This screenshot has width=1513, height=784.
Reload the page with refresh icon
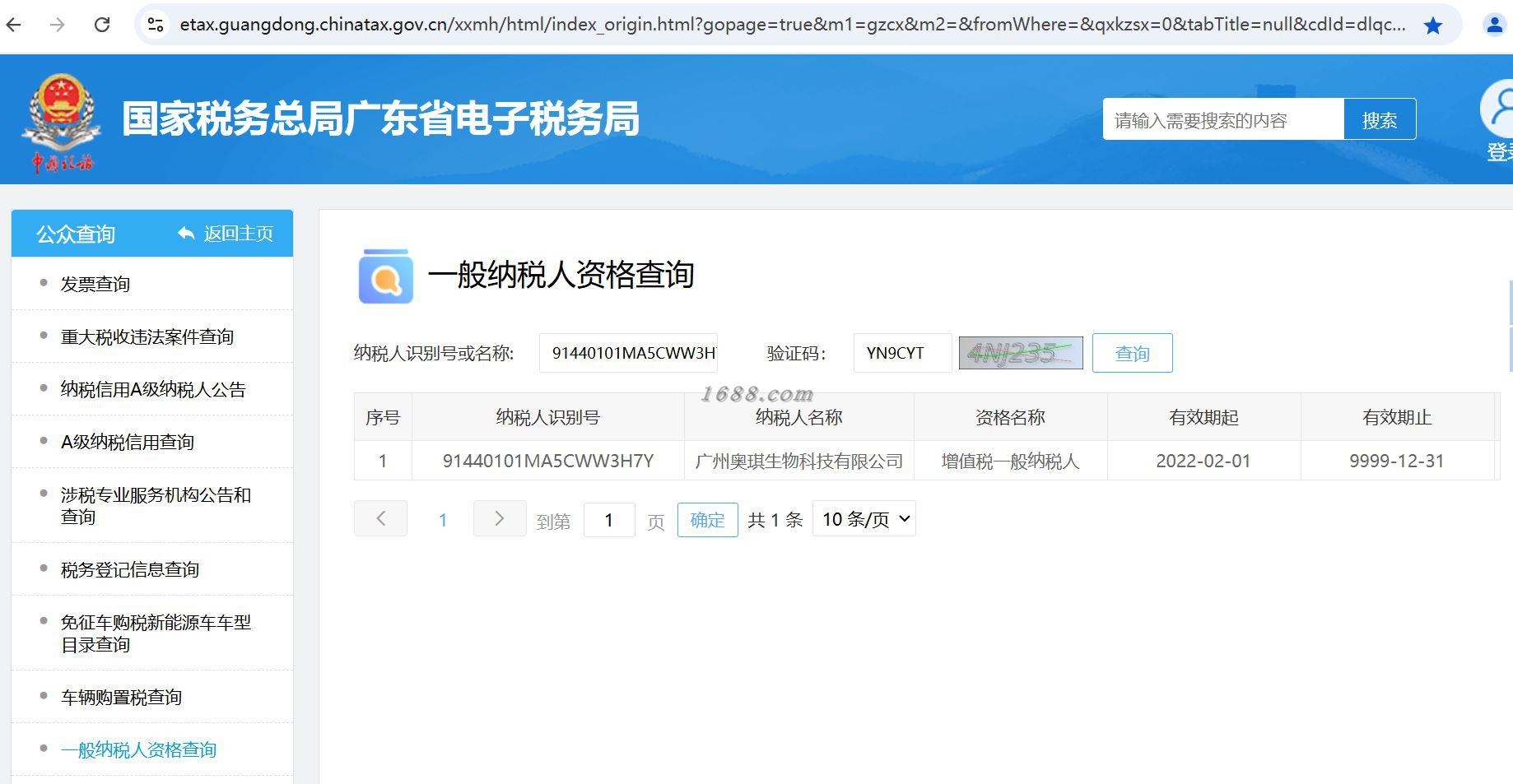(102, 25)
